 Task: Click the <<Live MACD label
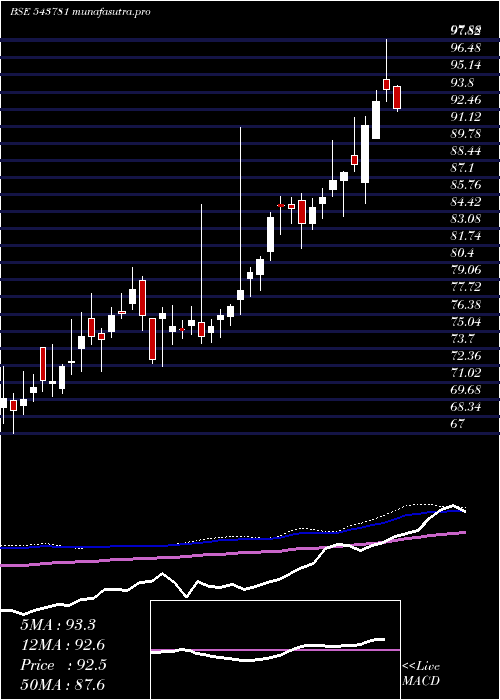coord(421,674)
